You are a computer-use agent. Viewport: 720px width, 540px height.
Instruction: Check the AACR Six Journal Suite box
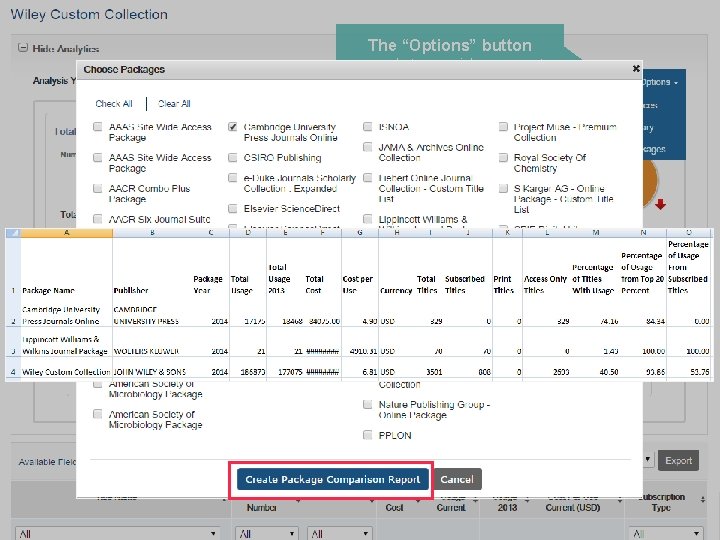click(x=97, y=219)
